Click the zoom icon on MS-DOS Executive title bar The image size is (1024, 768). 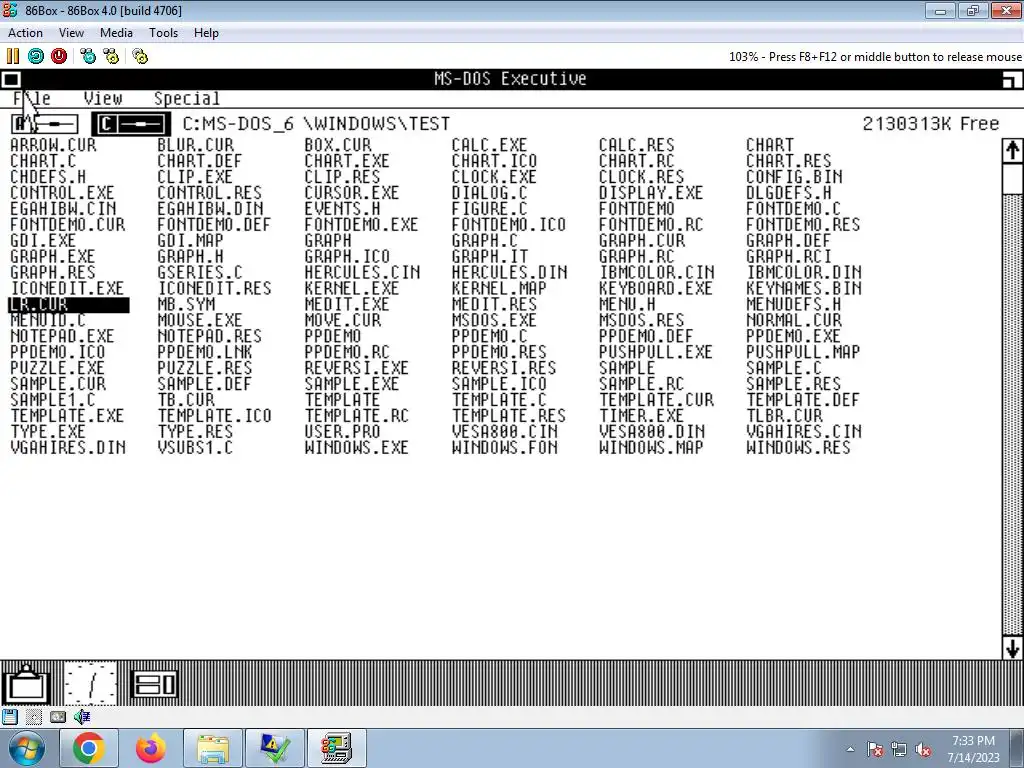point(1012,80)
